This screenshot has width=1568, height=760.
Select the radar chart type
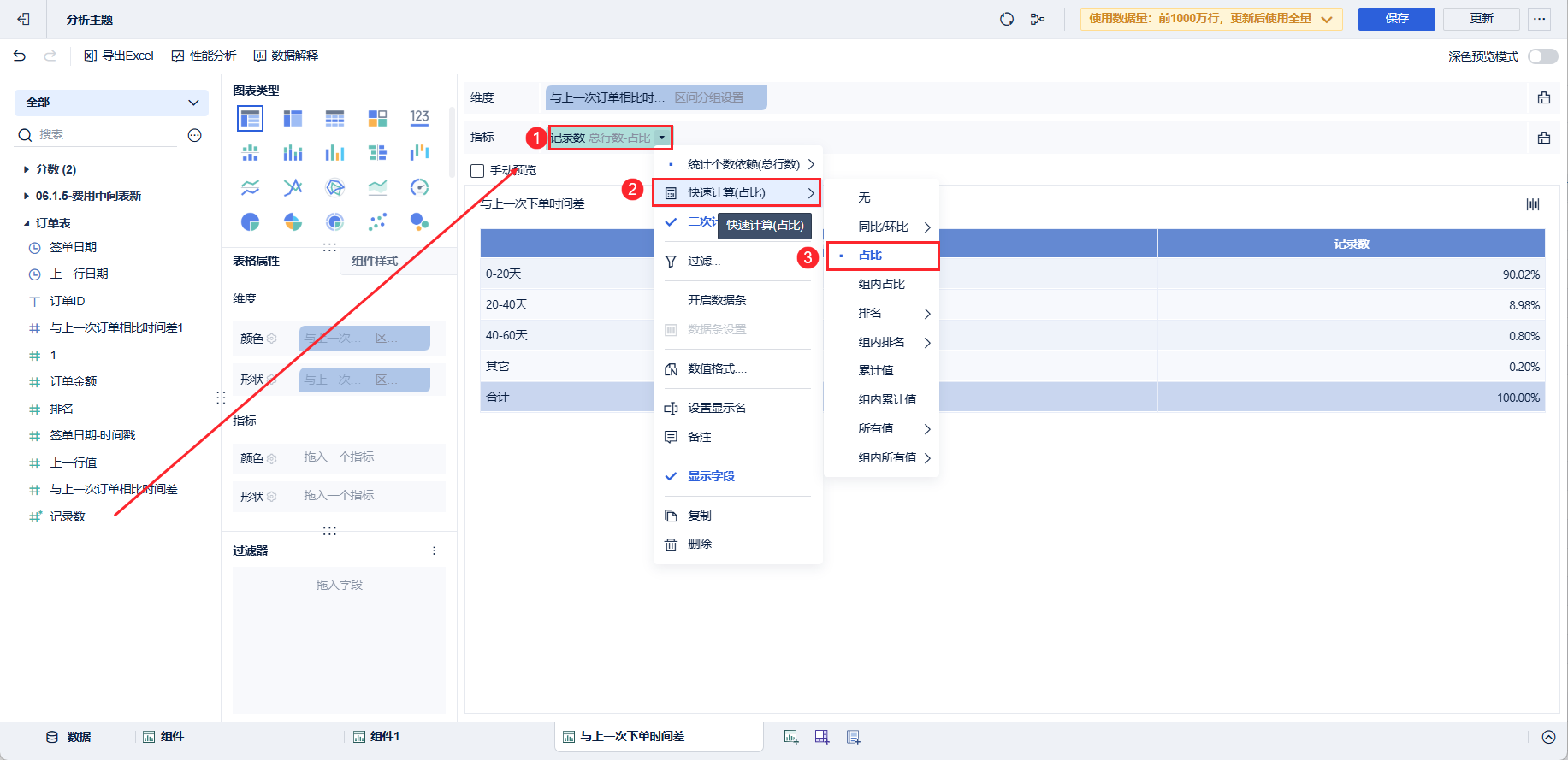(334, 187)
